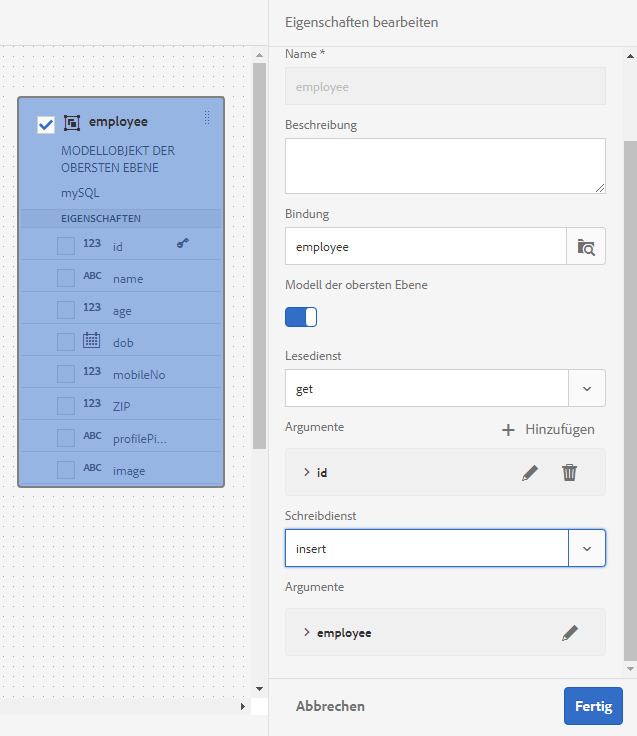Click properties panel scrollbar down arrow

click(x=630, y=669)
